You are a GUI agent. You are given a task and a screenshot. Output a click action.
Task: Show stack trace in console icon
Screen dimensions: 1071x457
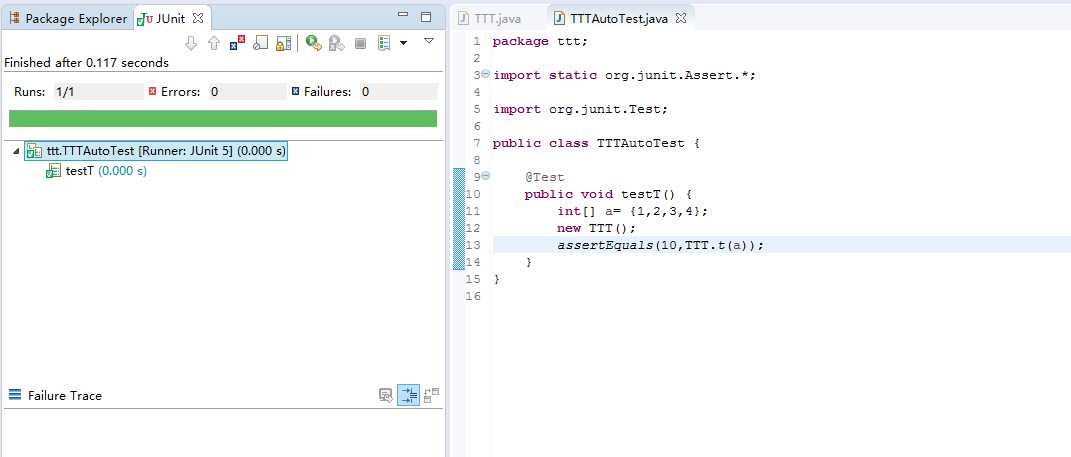[386, 395]
